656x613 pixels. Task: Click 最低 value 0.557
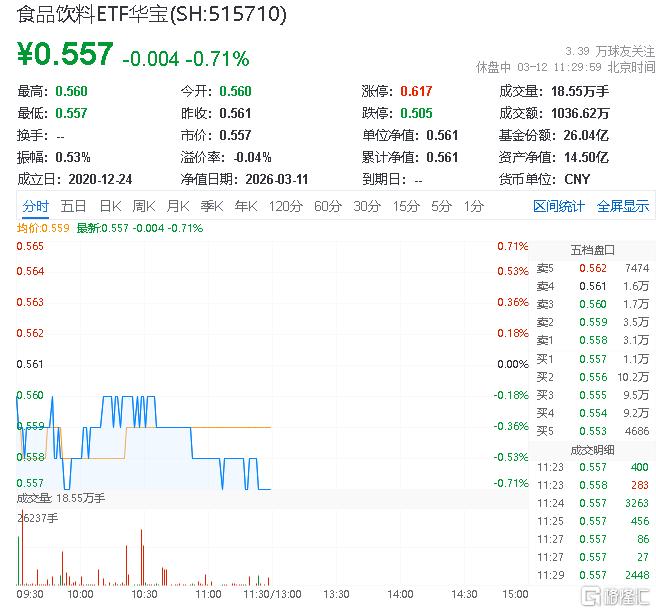tap(72, 113)
